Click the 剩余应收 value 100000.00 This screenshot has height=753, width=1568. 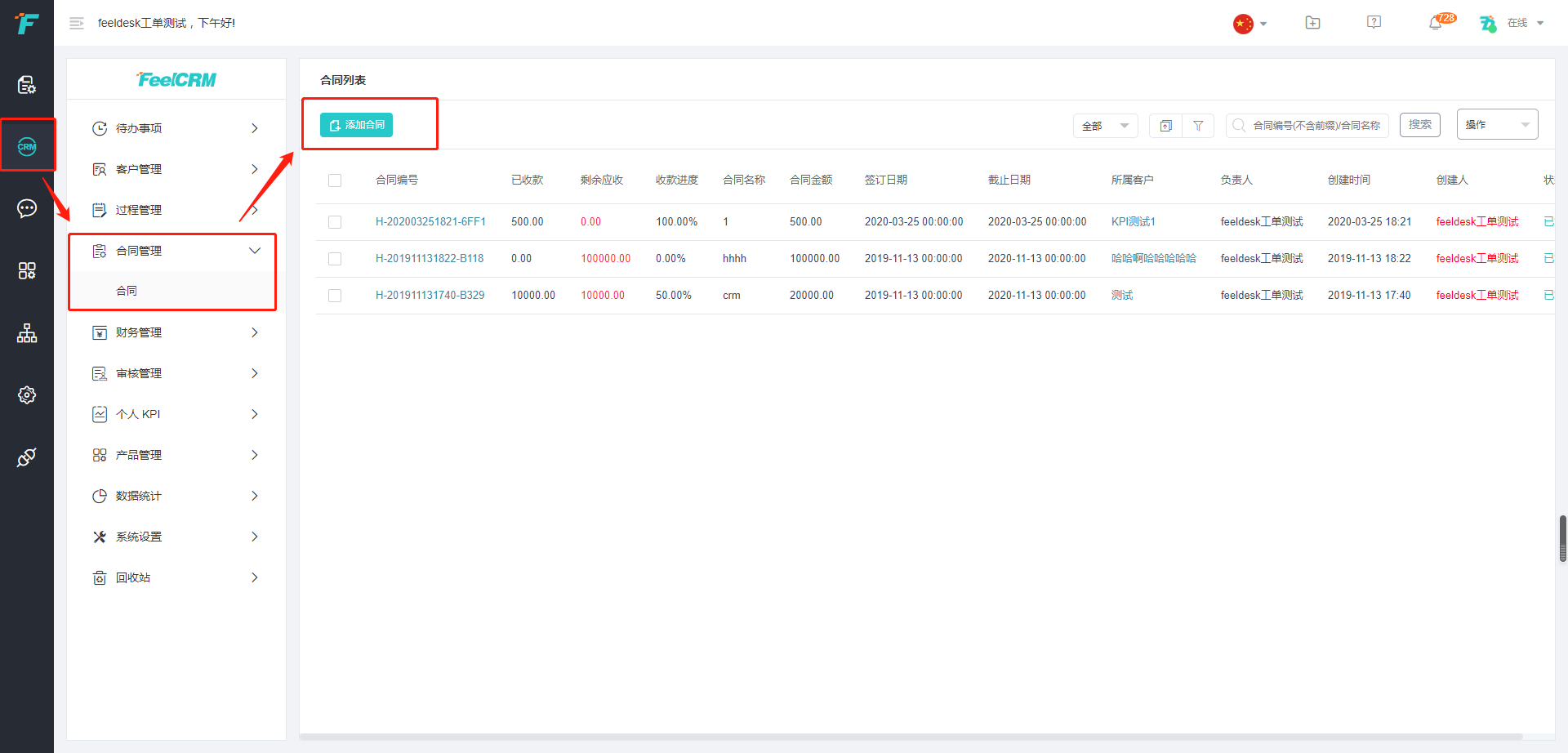pos(606,259)
